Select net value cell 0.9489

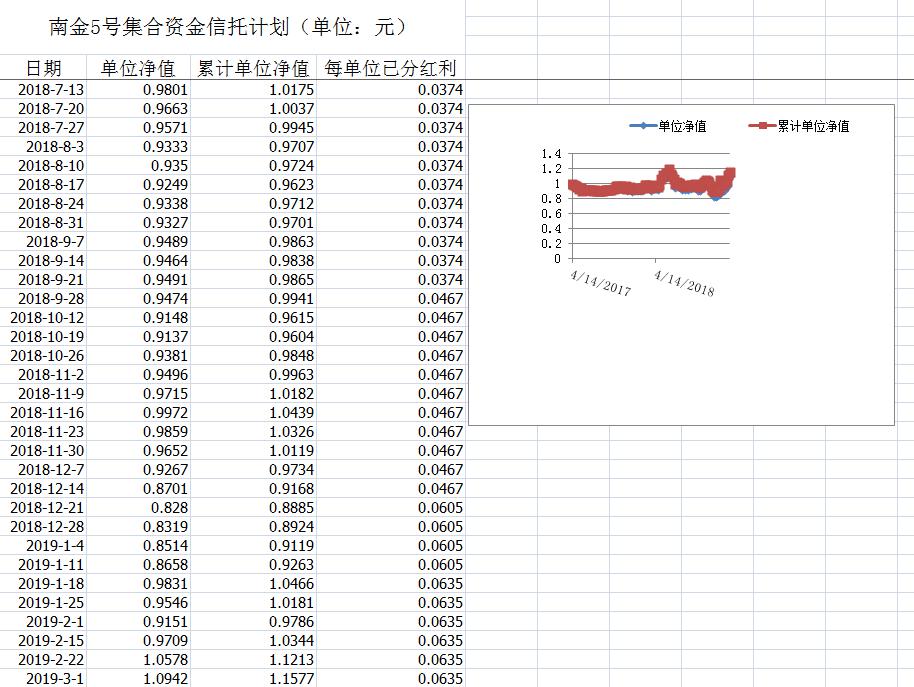tap(139, 242)
